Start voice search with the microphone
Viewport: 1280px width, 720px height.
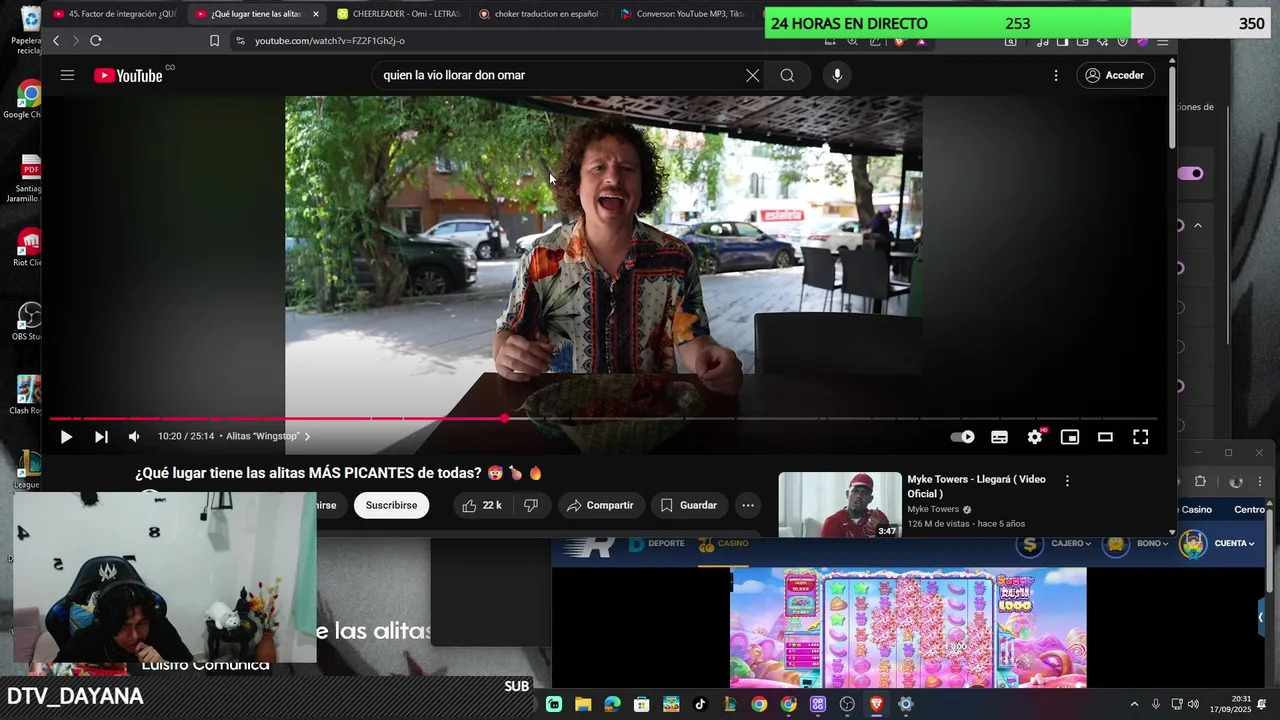[x=837, y=75]
